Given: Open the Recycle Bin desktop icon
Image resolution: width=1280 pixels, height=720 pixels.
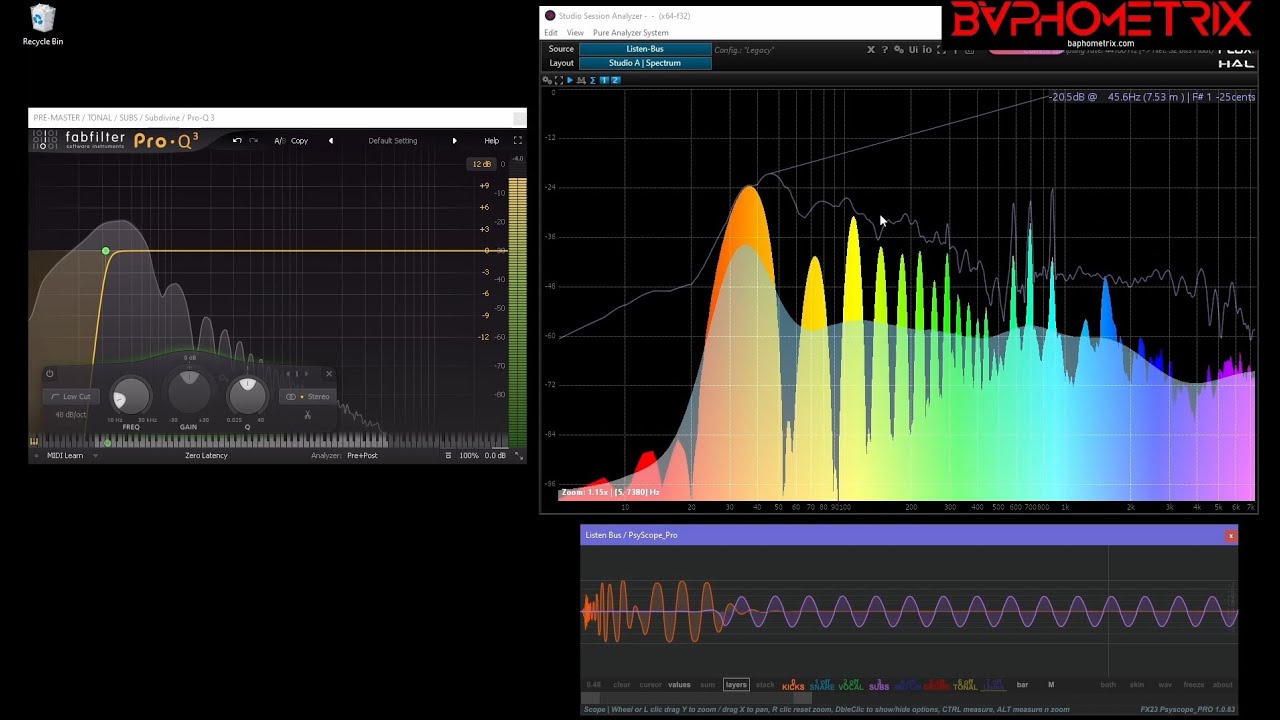Looking at the screenshot, I should pos(43,25).
